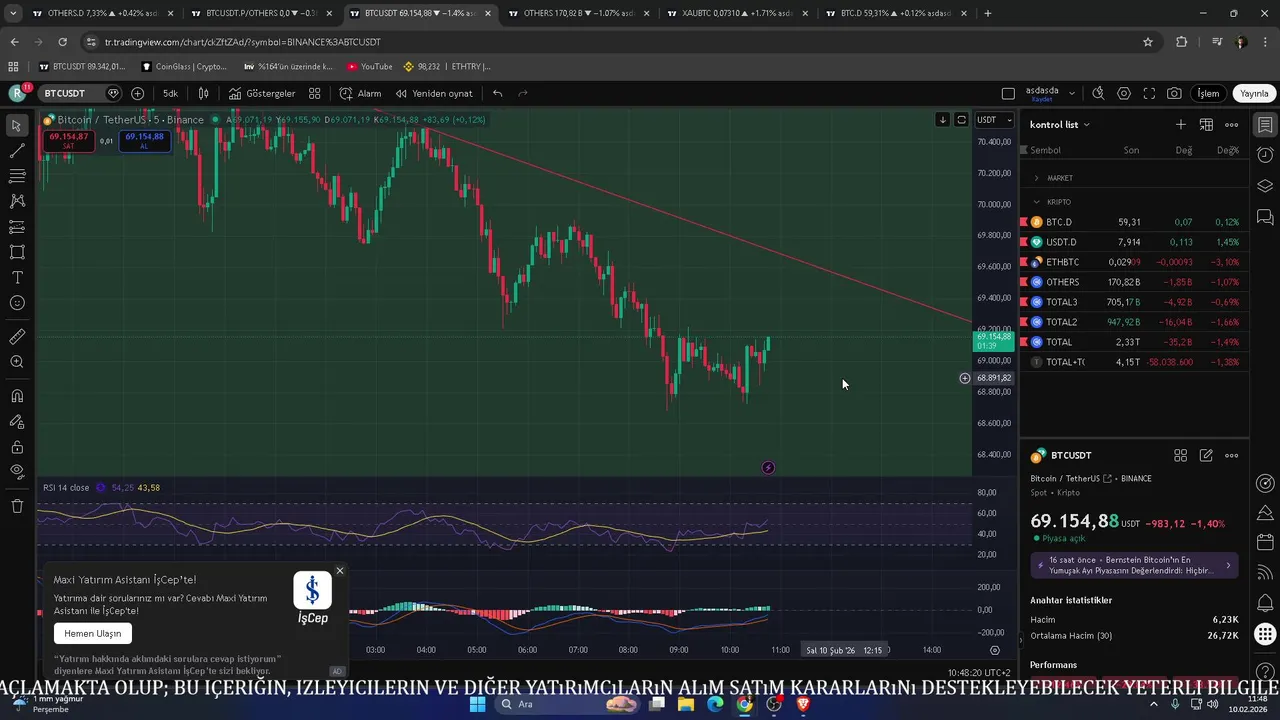The image size is (1280, 720).
Task: Collapse the KRIPTO watchlist section
Action: coord(1036,202)
